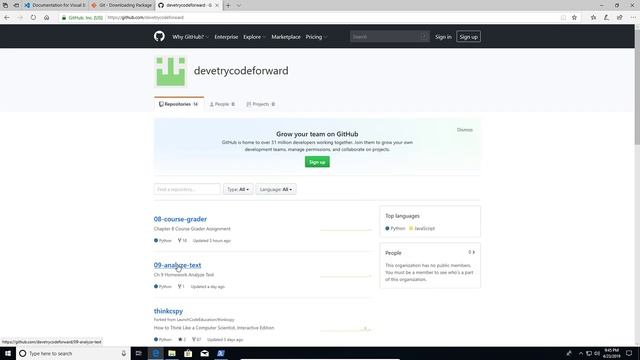The image size is (640, 360).
Task: Open Task View on the taskbar
Action: (139, 353)
